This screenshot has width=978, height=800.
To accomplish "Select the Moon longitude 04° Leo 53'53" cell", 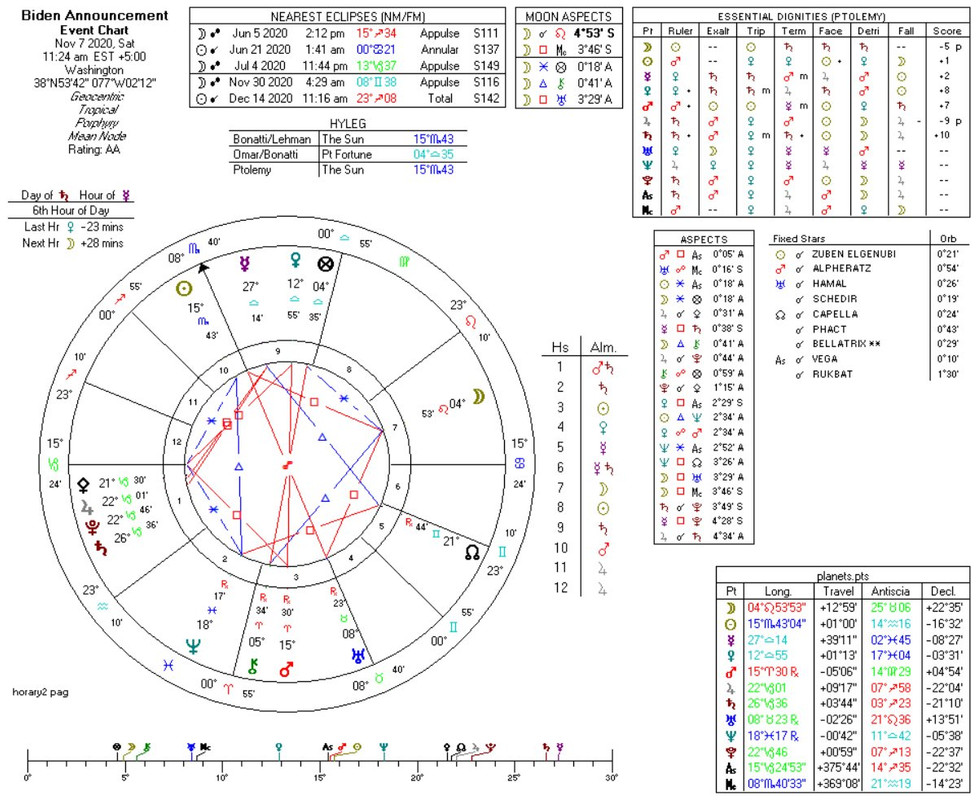I will click(x=777, y=608).
